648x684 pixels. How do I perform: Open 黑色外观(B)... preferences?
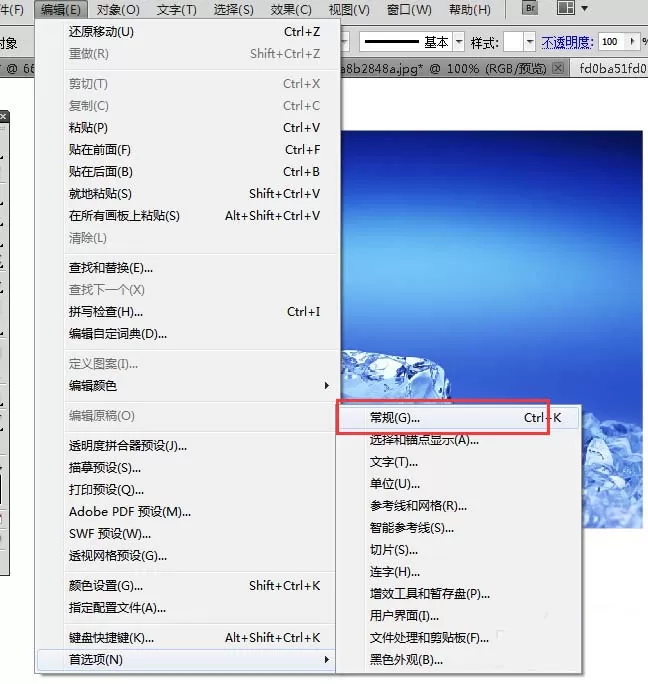(459, 660)
